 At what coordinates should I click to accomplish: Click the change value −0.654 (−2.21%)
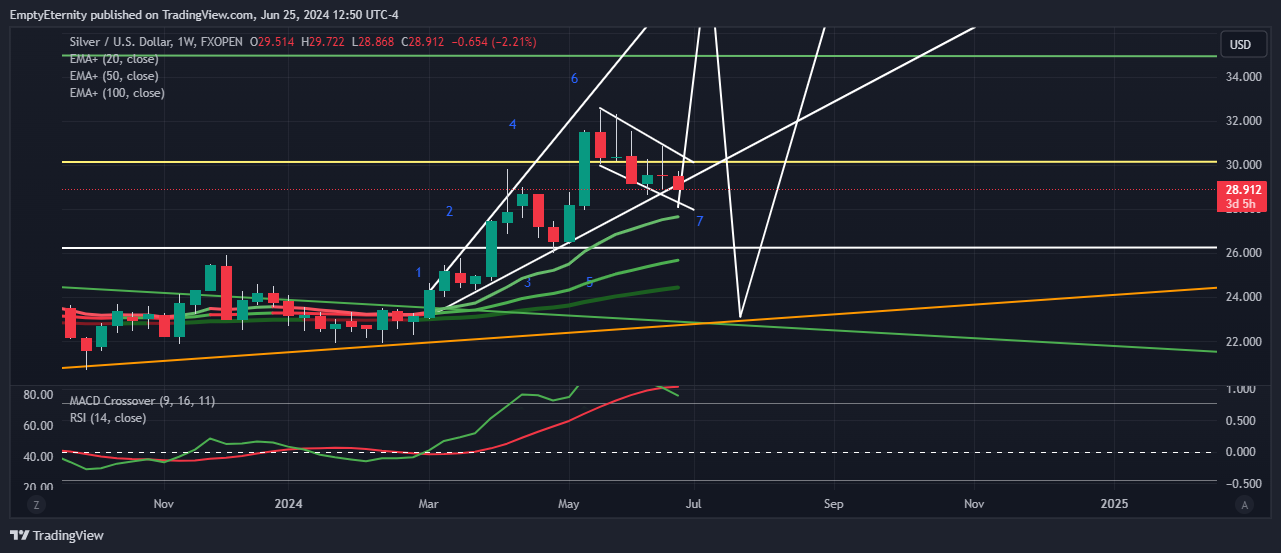pos(494,42)
